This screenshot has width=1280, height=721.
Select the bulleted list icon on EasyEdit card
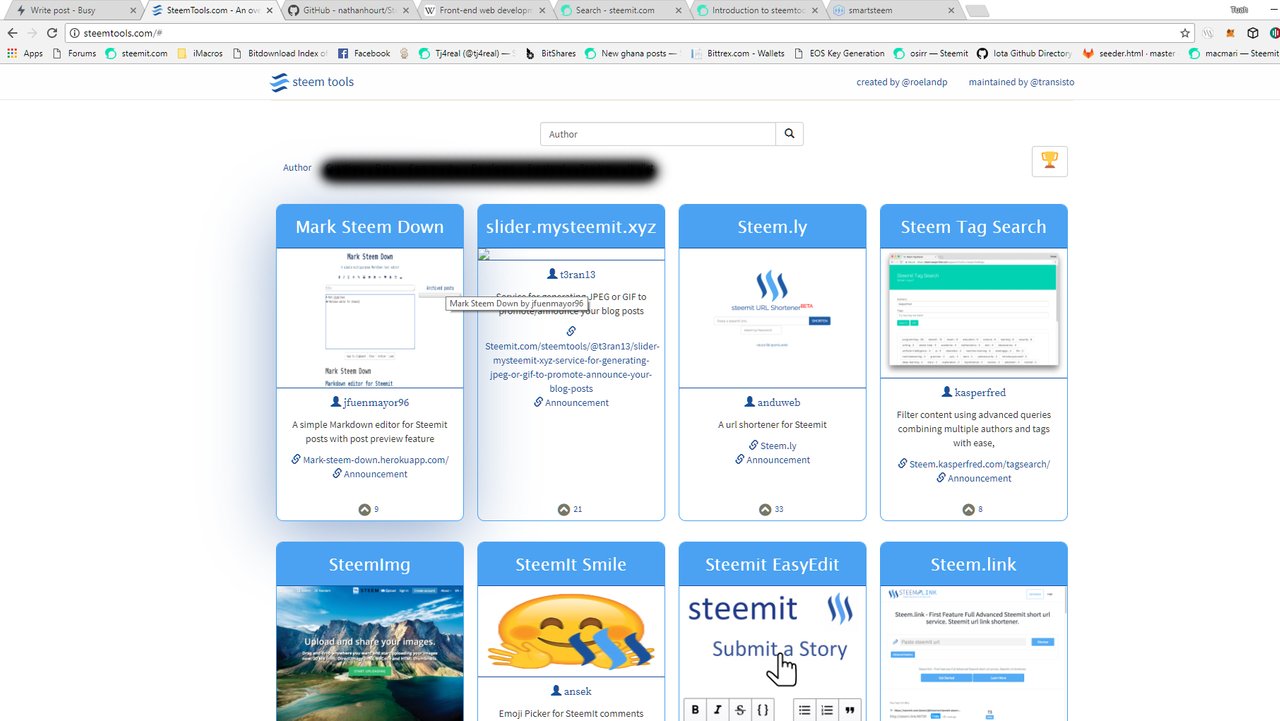click(804, 709)
